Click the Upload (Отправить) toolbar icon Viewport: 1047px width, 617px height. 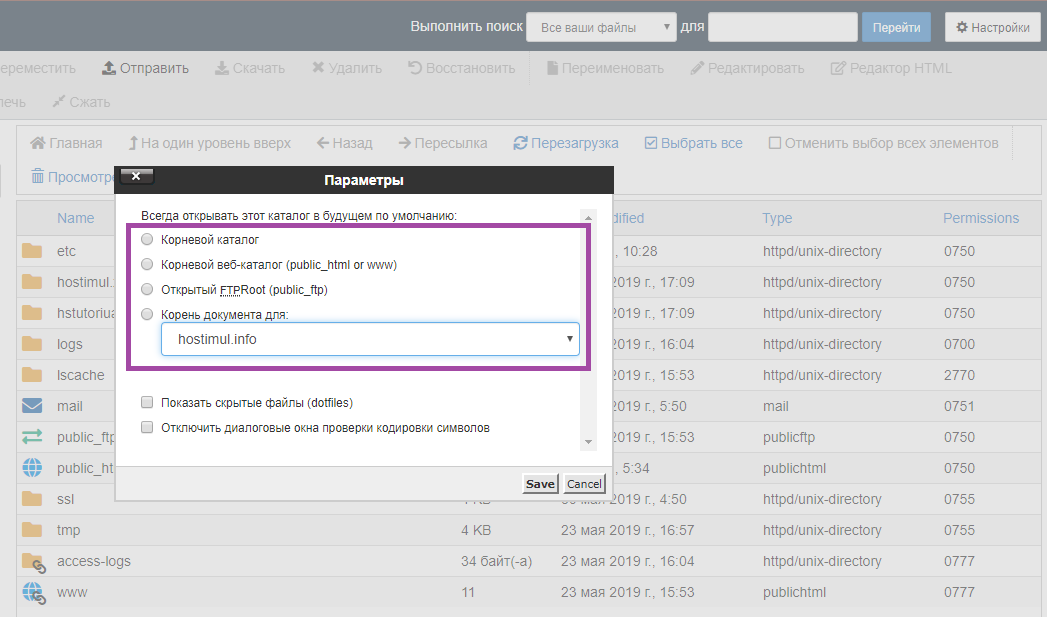[109, 68]
